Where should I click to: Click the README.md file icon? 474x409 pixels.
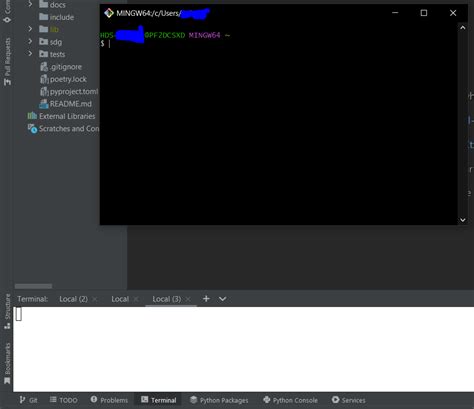[x=44, y=104]
